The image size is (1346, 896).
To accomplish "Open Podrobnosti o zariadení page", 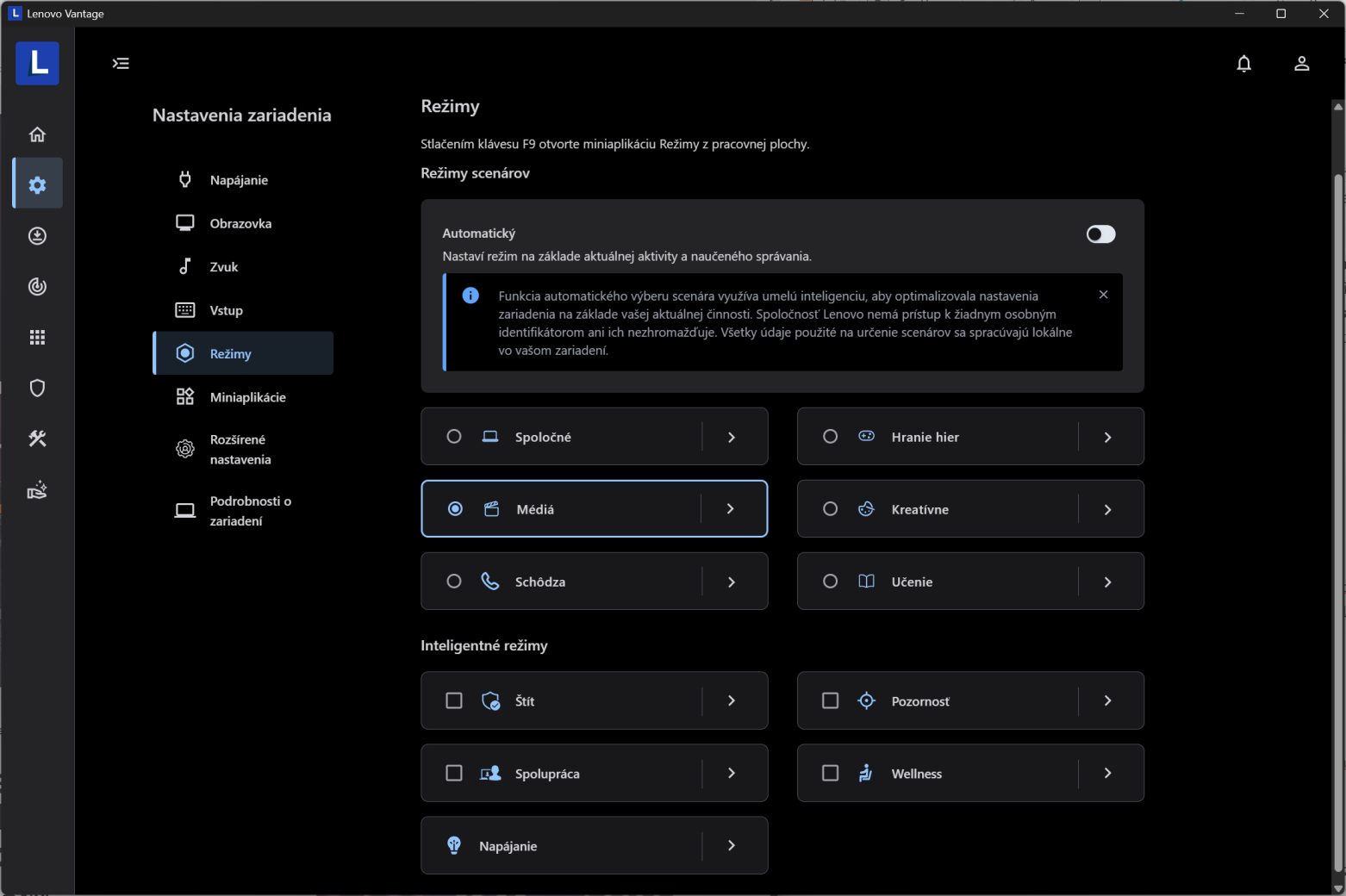I will coord(250,511).
